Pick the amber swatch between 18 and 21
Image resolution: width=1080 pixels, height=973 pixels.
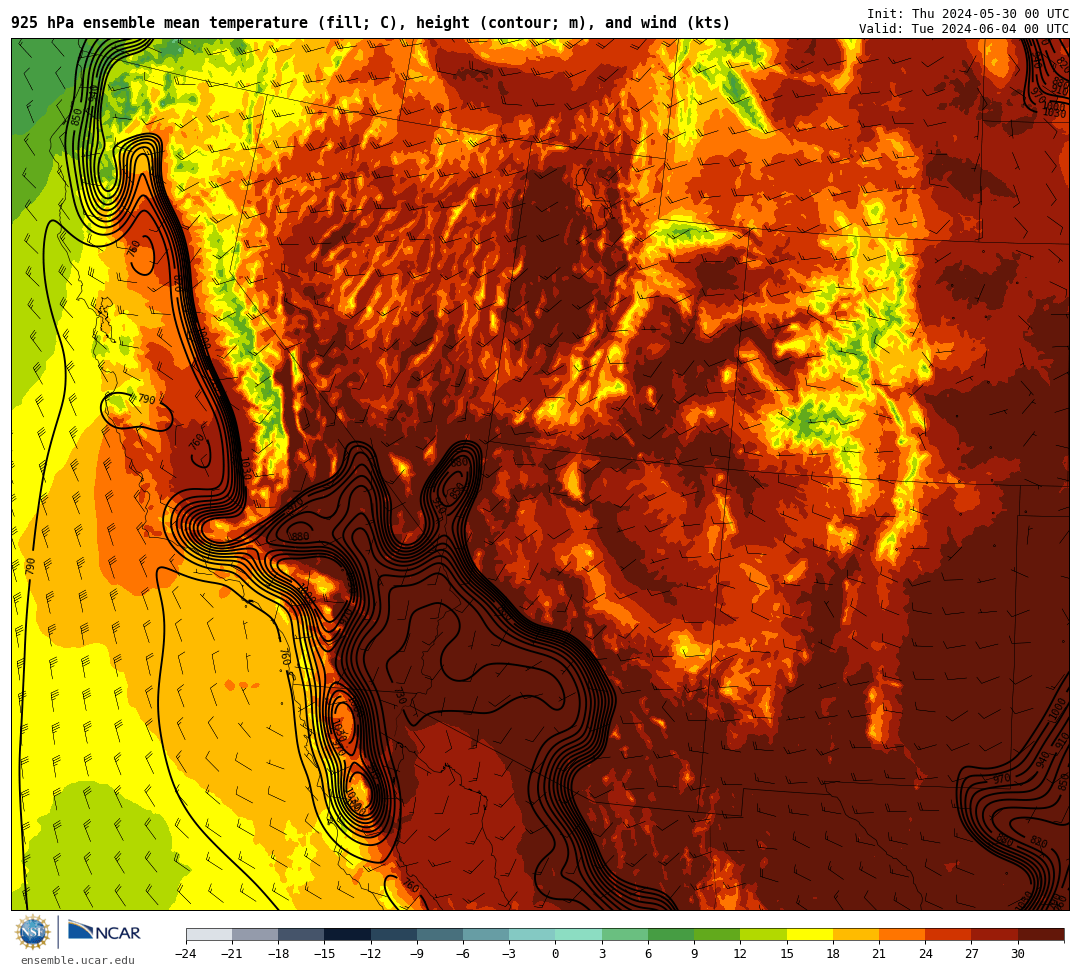(x=855, y=934)
